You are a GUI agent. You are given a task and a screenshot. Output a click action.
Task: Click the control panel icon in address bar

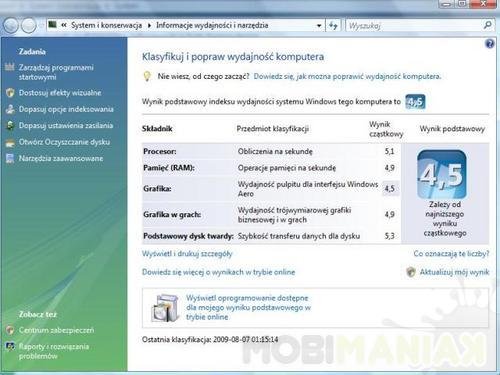pos(52,25)
